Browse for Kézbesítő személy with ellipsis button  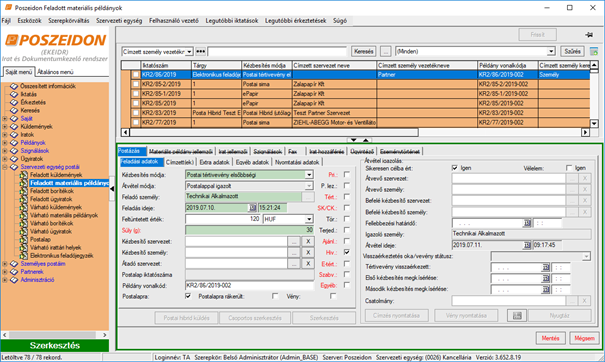tap(294, 252)
